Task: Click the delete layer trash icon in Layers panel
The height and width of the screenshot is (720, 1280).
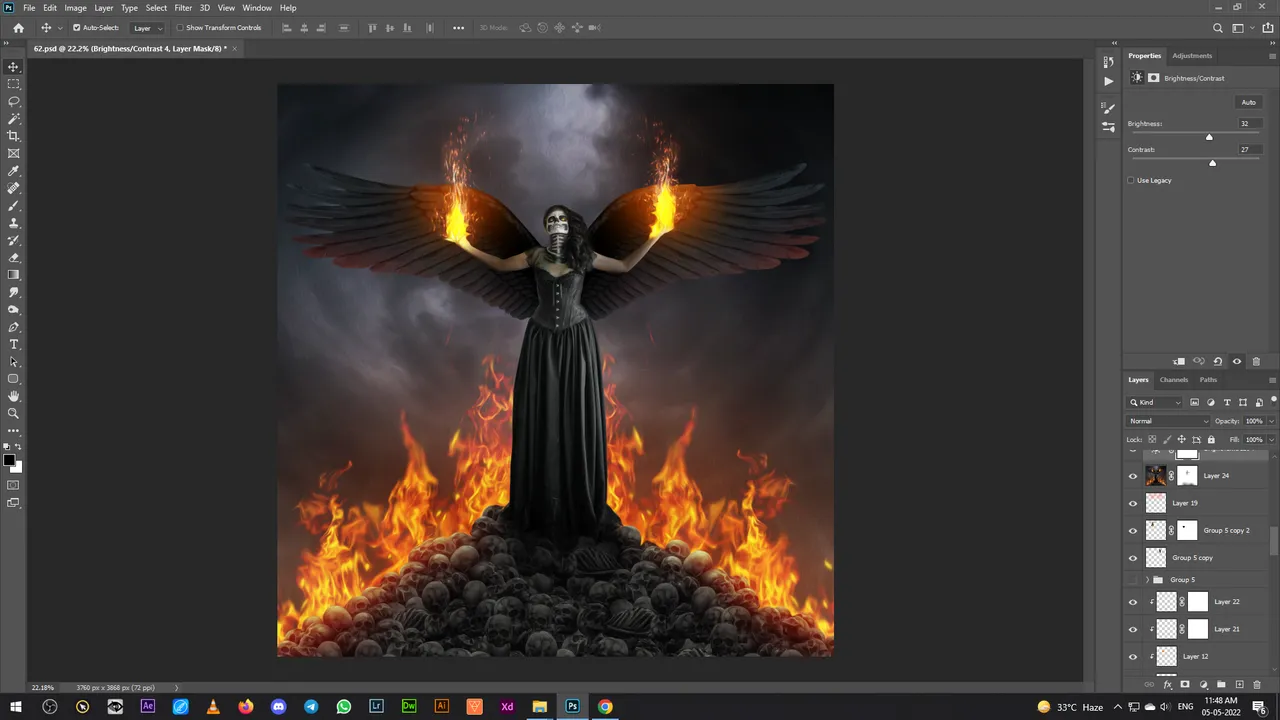Action: coord(1257,685)
